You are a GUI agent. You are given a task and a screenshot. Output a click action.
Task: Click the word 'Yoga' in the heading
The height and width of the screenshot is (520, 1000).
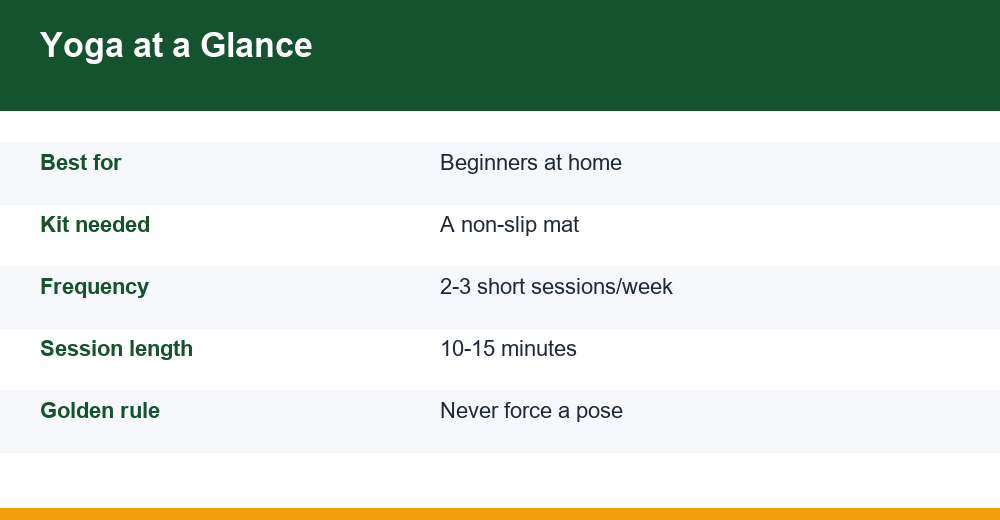(x=82, y=47)
